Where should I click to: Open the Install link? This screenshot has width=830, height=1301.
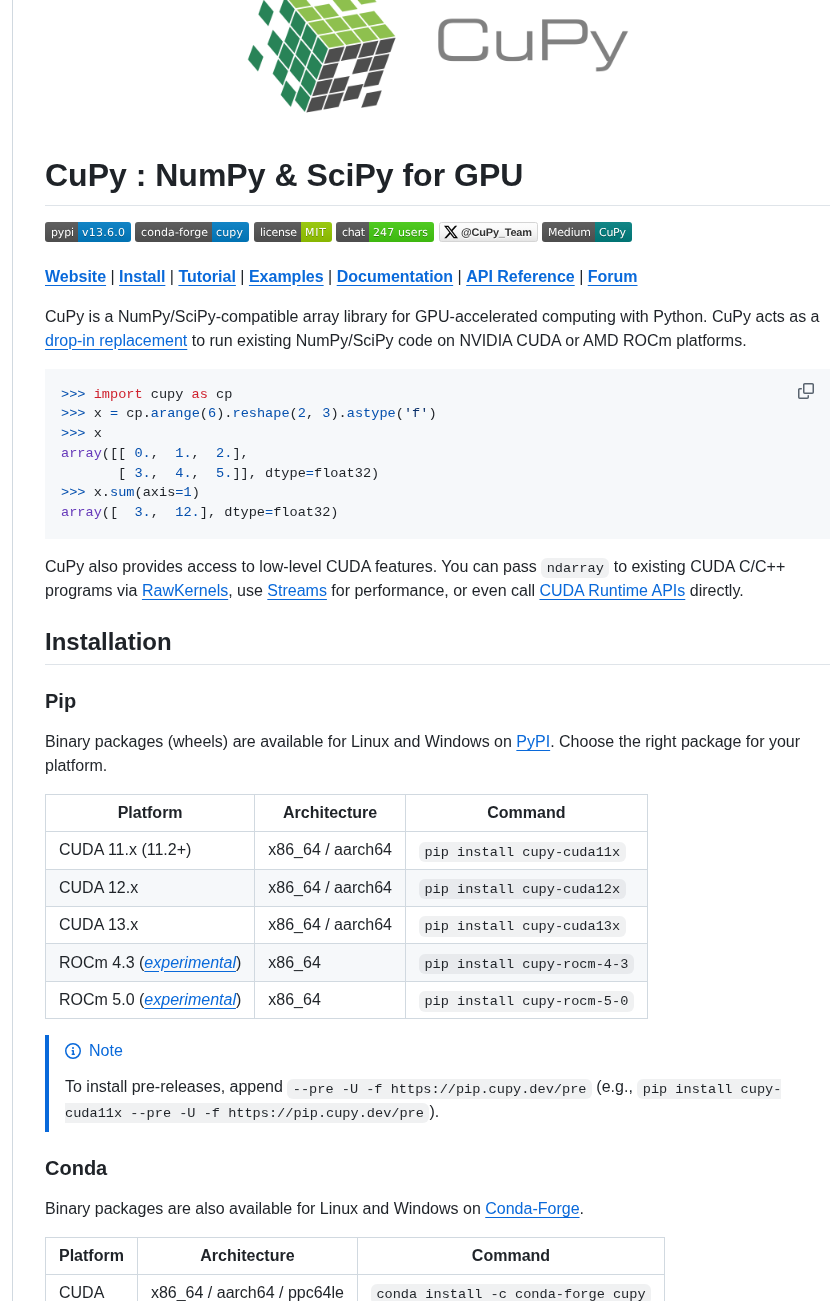tap(142, 277)
